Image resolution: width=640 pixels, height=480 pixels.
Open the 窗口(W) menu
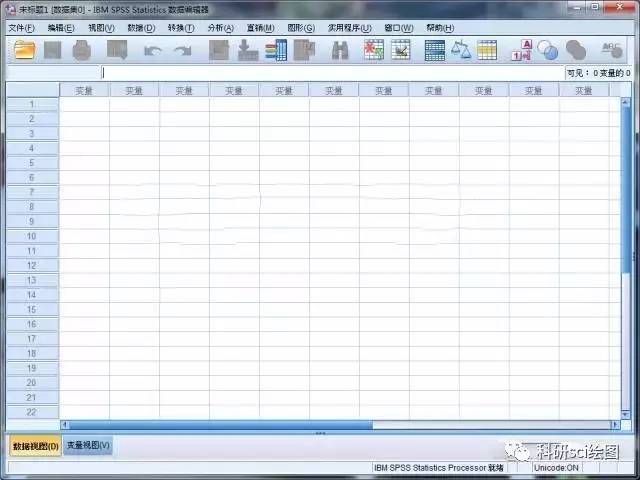tap(399, 28)
